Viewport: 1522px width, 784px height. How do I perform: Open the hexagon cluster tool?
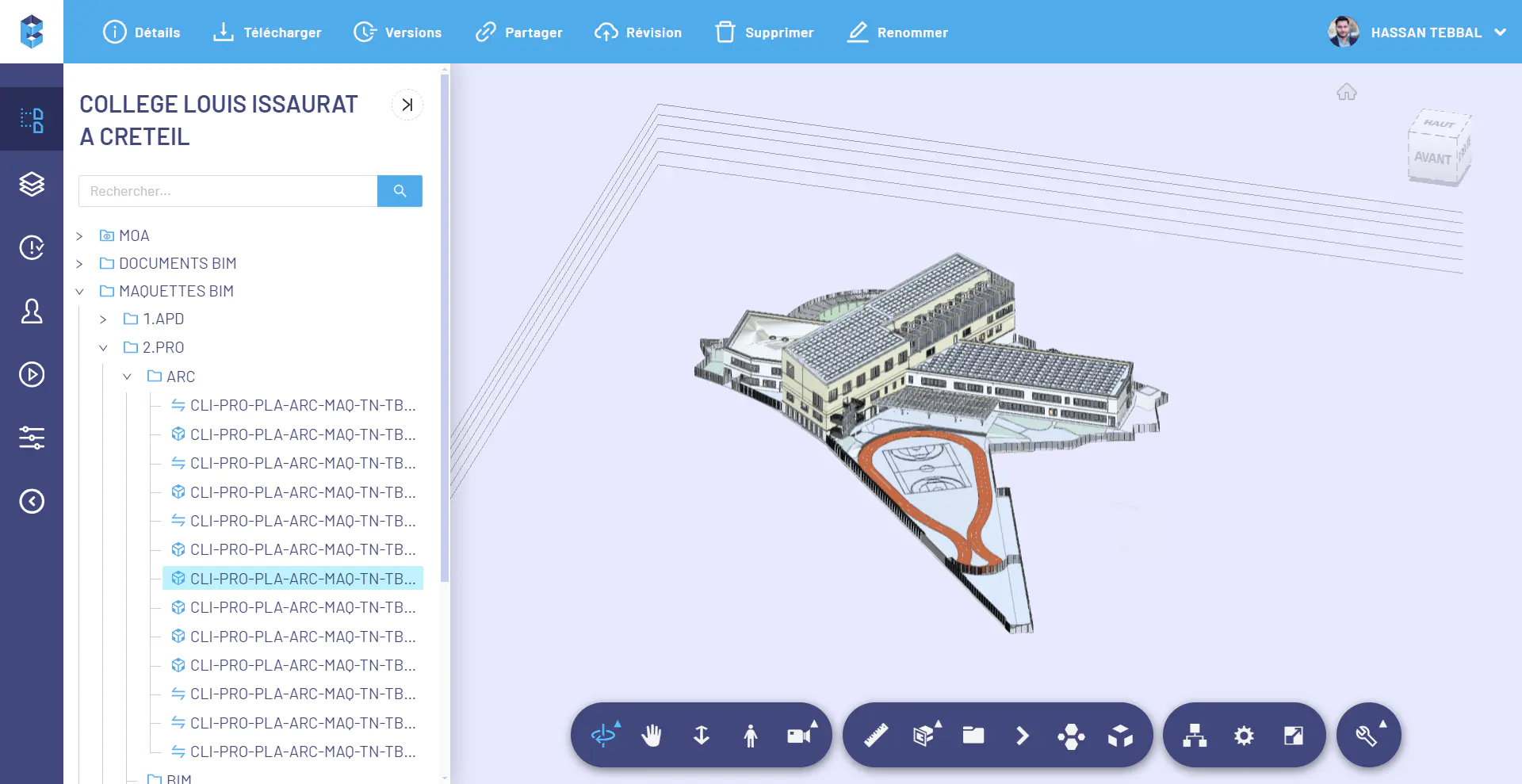coord(1071,736)
